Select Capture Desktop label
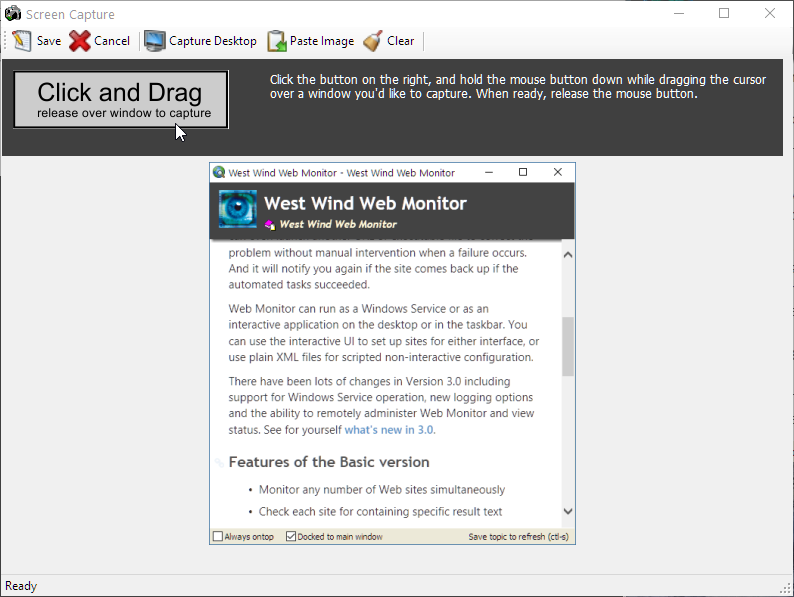 [213, 41]
